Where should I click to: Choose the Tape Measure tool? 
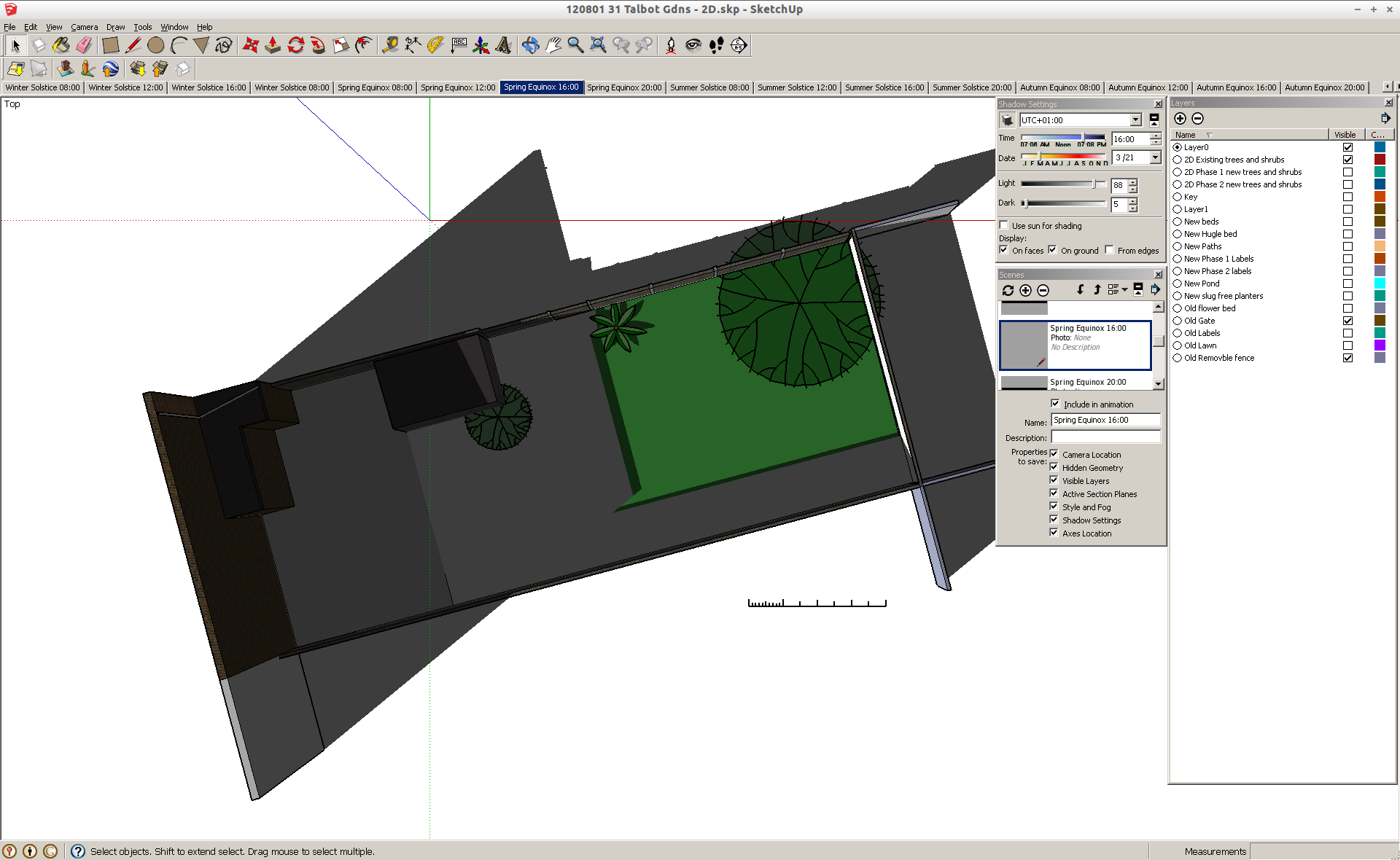pos(391,45)
